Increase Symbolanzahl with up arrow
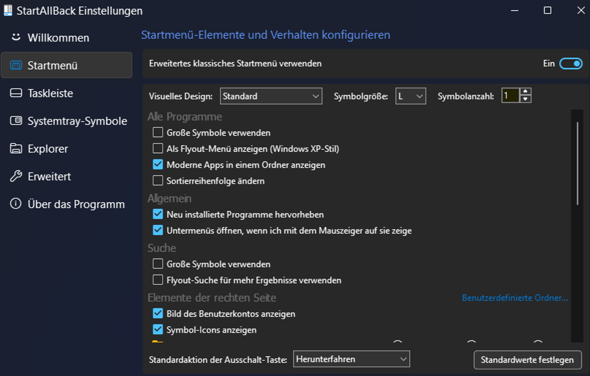Screen dimensions: 590x376 click(x=525, y=91)
